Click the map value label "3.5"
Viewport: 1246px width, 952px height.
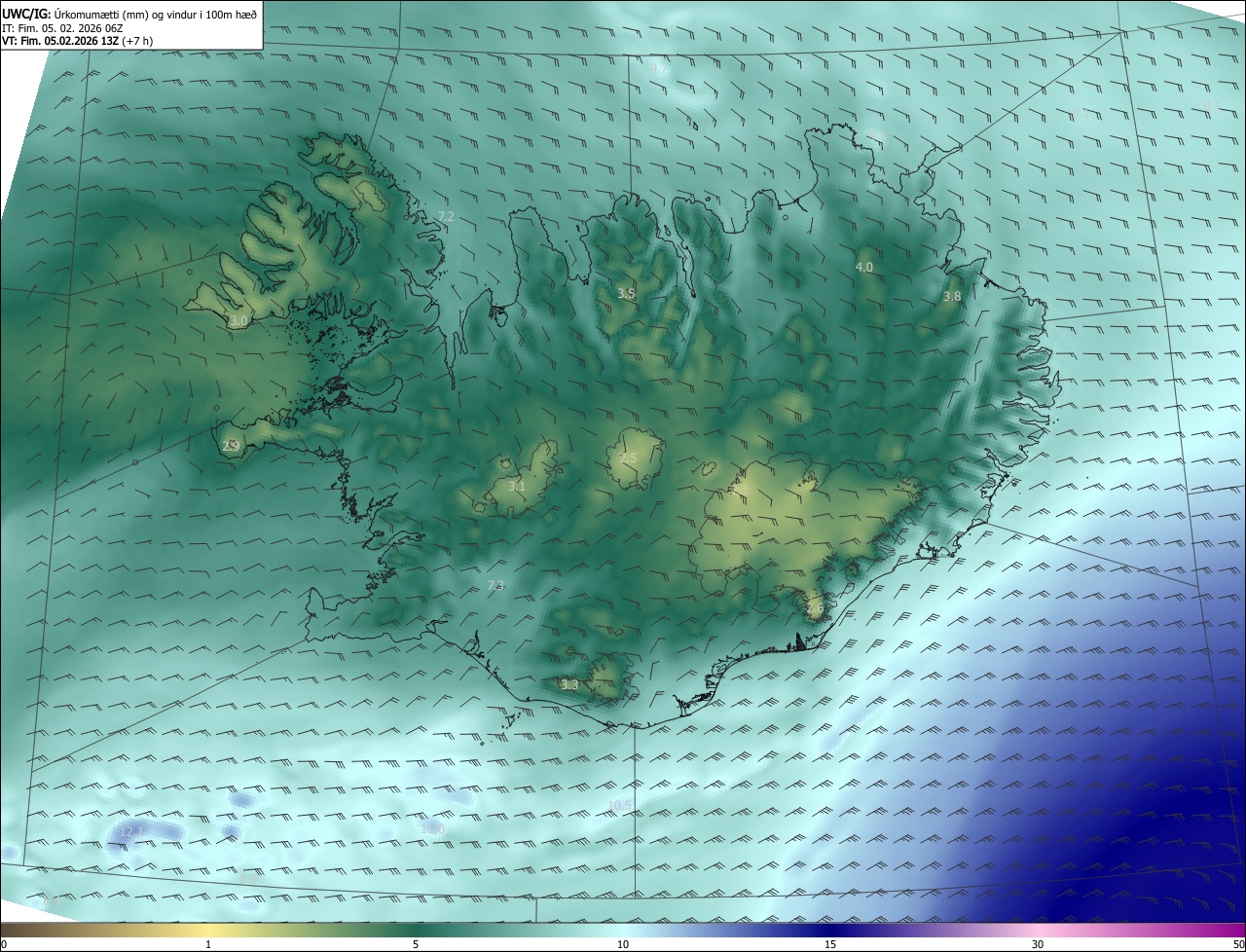point(626,293)
